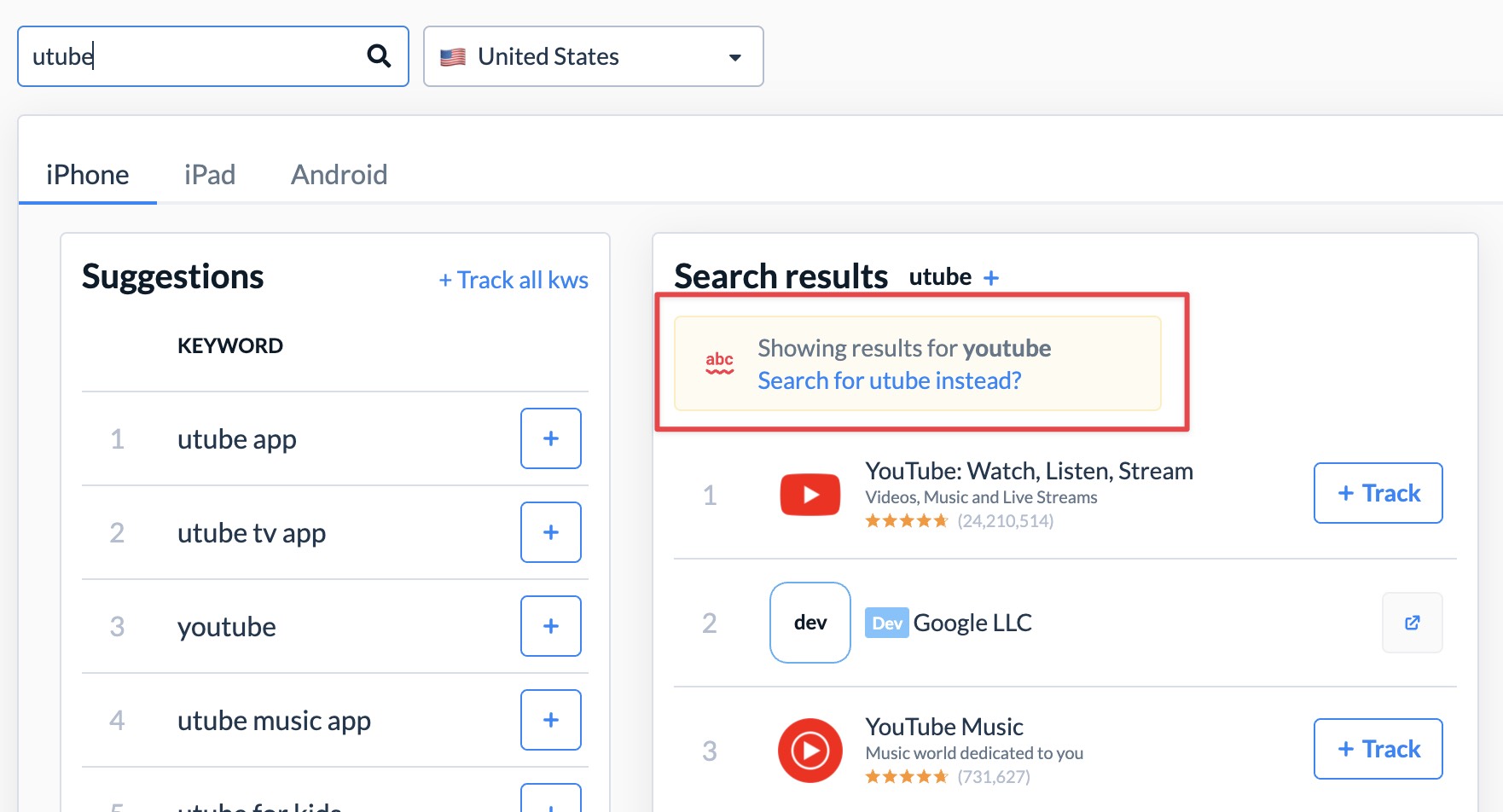
Task: Click Search for utube instead link
Action: coord(890,380)
